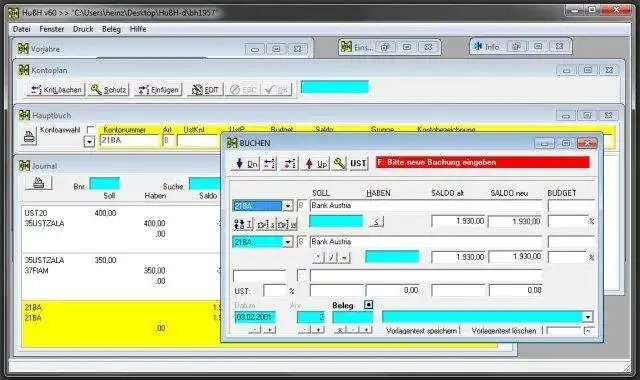This screenshot has height=380, width=640.
Task: Click the Beleg 'x' clear button
Action: pos(340,330)
